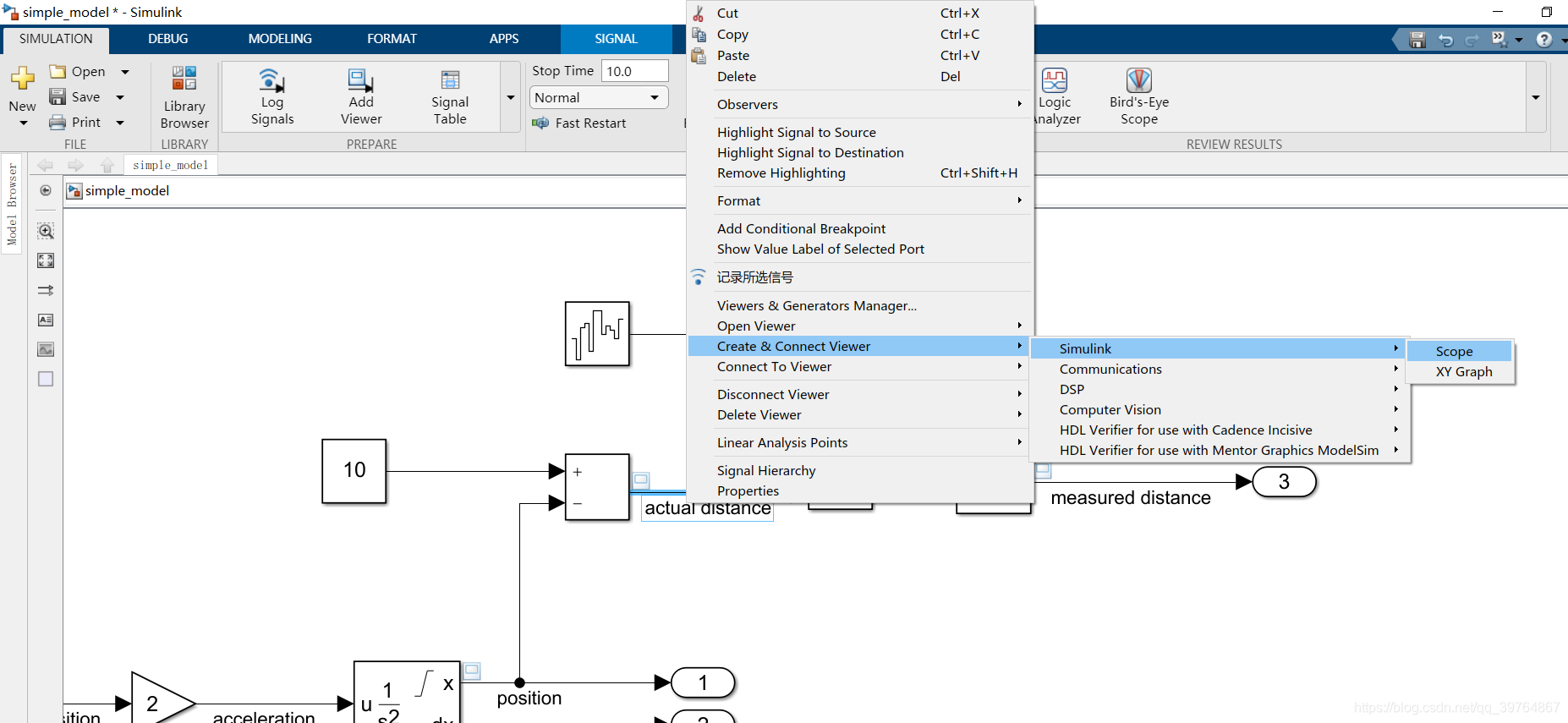
Task: Open the Open dropdown arrow
Action: point(125,72)
